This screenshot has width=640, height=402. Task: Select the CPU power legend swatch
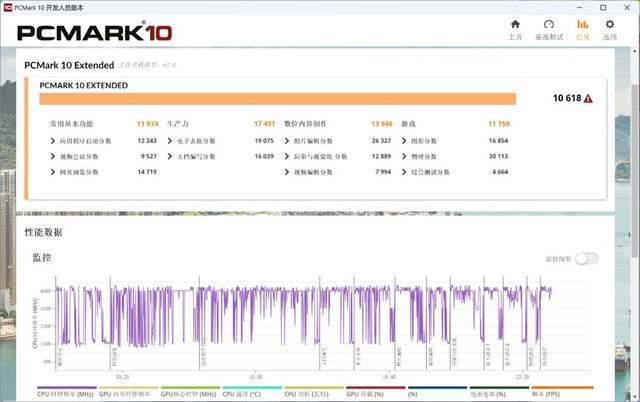314,392
